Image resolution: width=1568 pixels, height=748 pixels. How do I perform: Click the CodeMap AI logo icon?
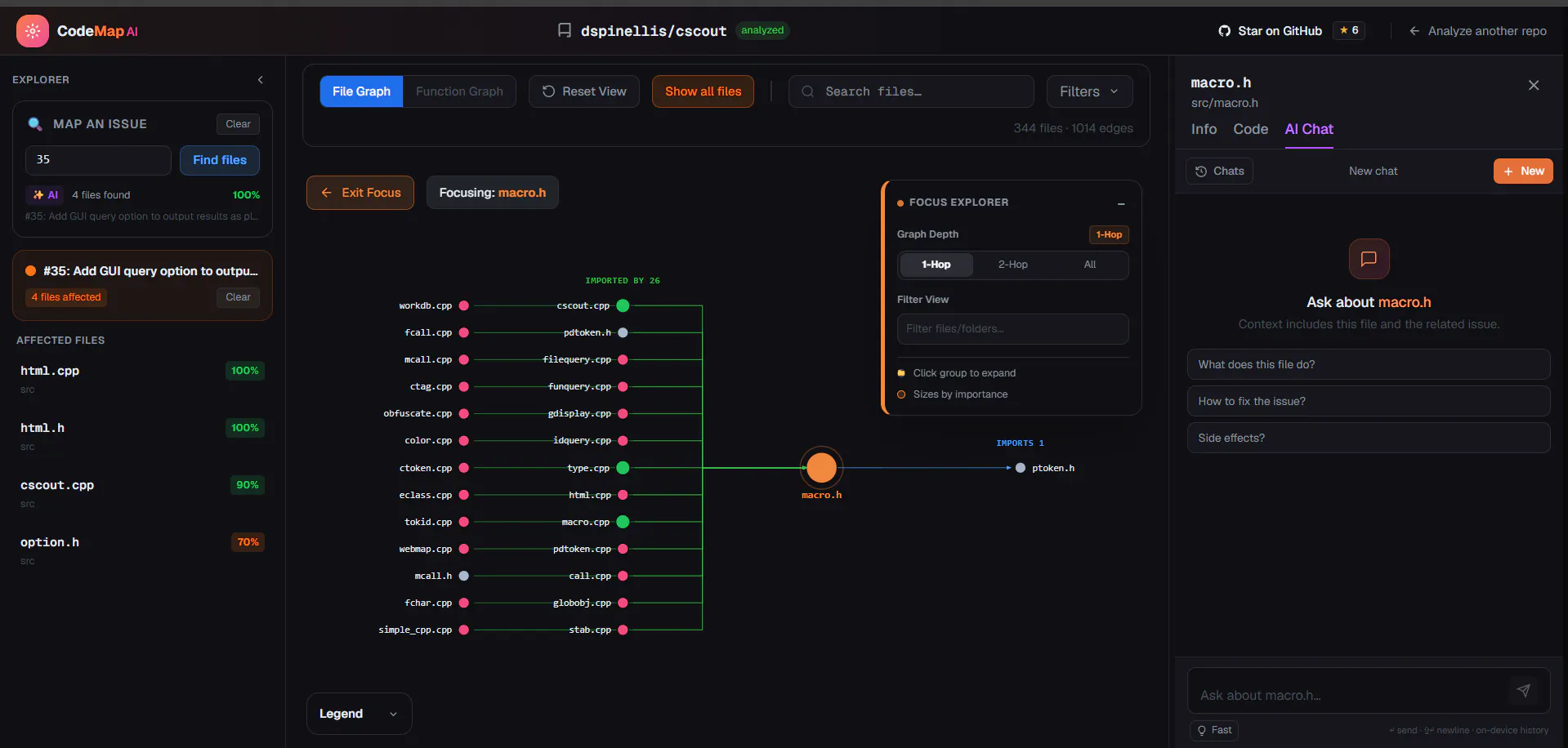coord(33,31)
